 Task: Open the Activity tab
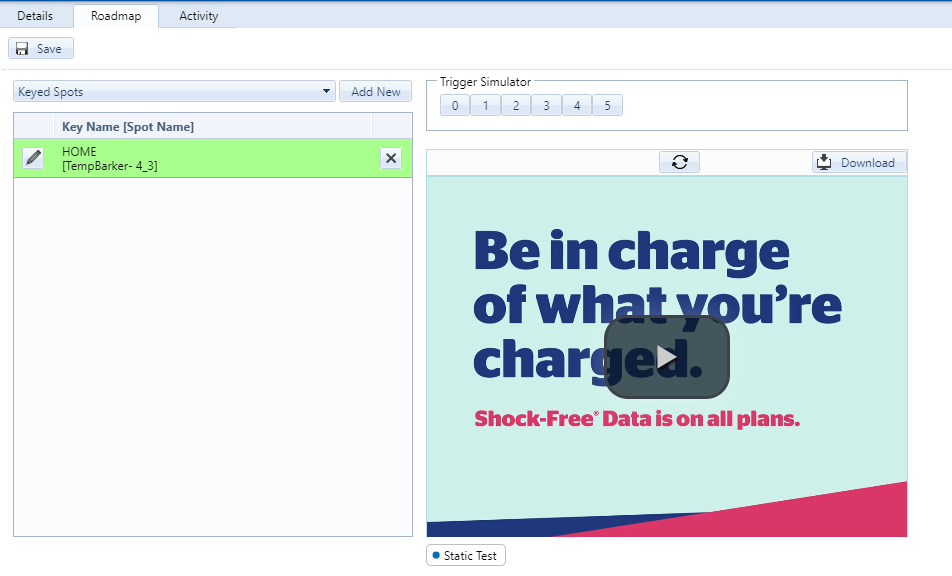point(198,16)
